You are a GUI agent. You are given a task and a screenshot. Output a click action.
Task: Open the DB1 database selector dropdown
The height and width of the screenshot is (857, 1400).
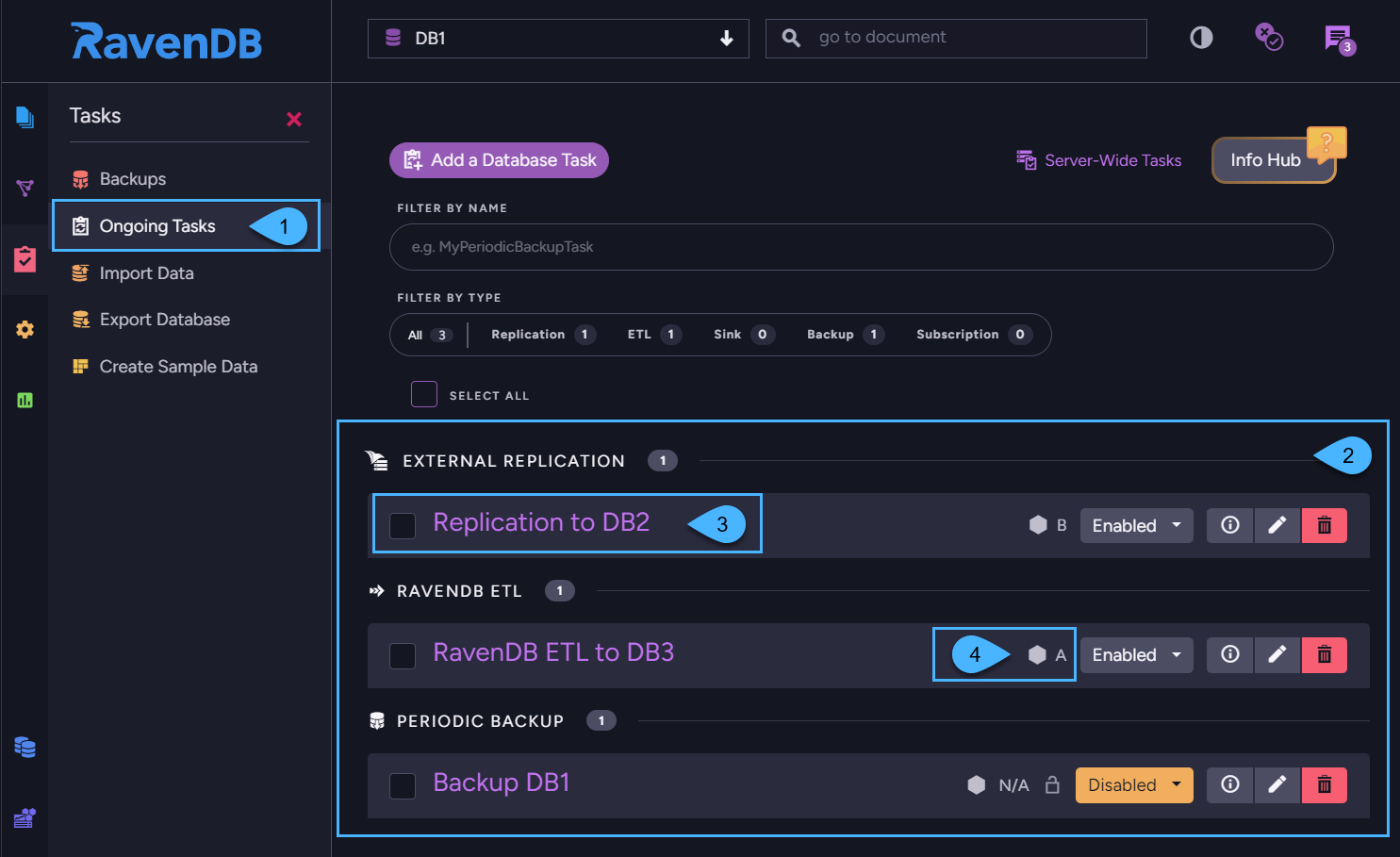(558, 39)
